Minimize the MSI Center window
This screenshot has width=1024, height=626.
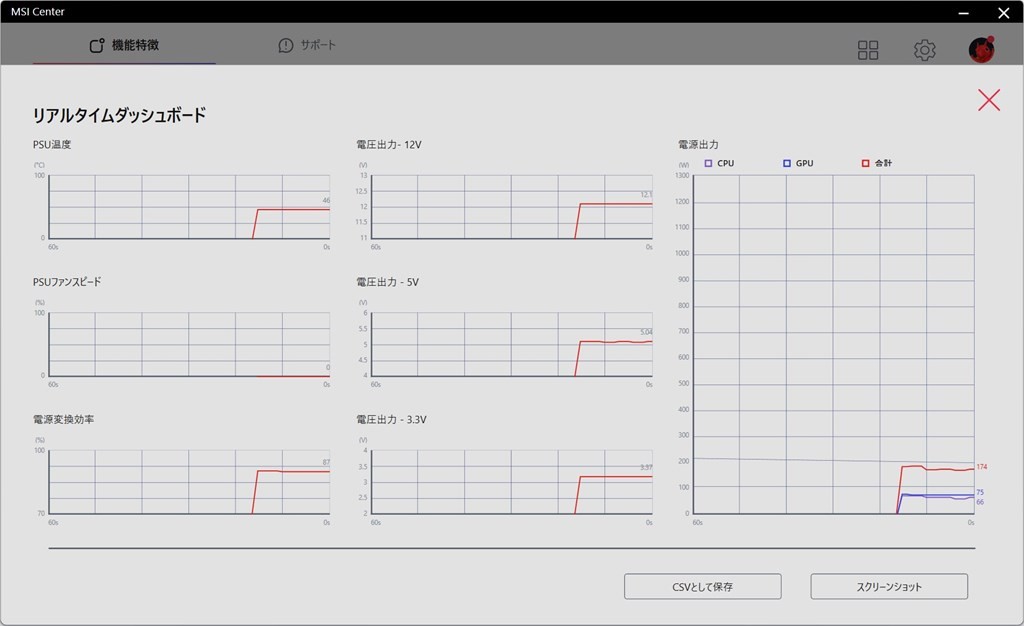tap(963, 12)
